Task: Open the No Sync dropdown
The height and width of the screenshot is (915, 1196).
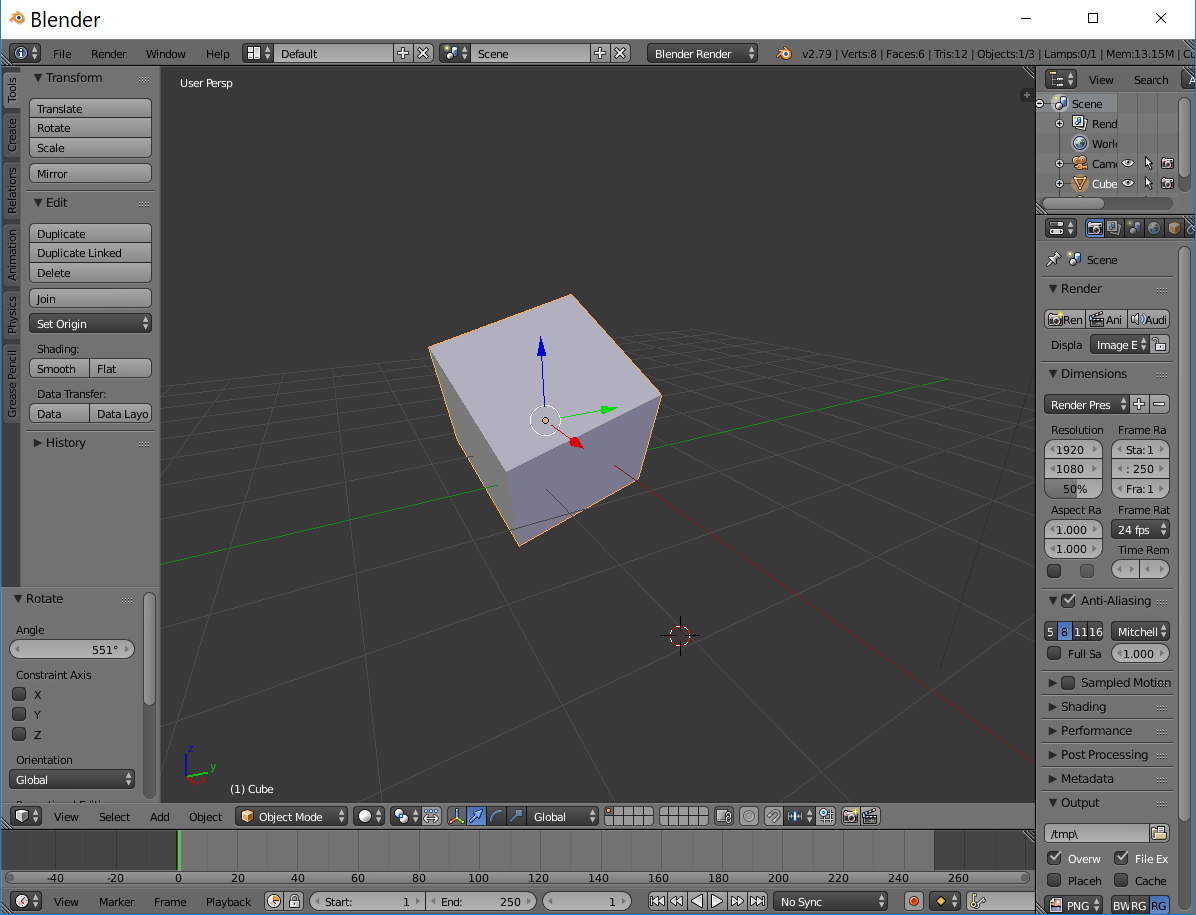Action: coord(831,901)
